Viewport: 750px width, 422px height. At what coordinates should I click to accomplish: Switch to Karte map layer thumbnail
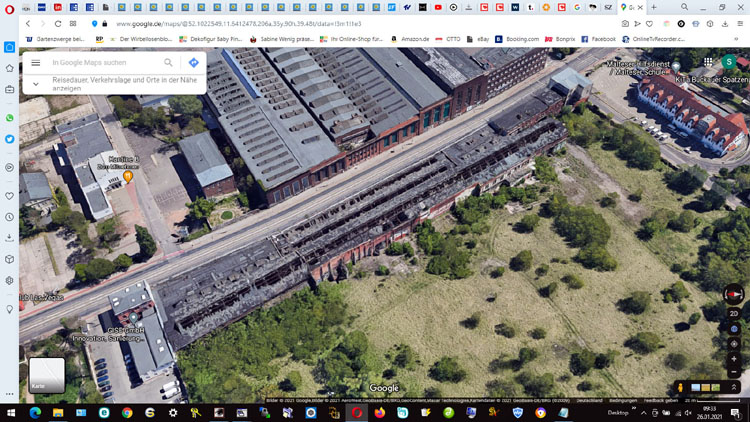(47, 376)
